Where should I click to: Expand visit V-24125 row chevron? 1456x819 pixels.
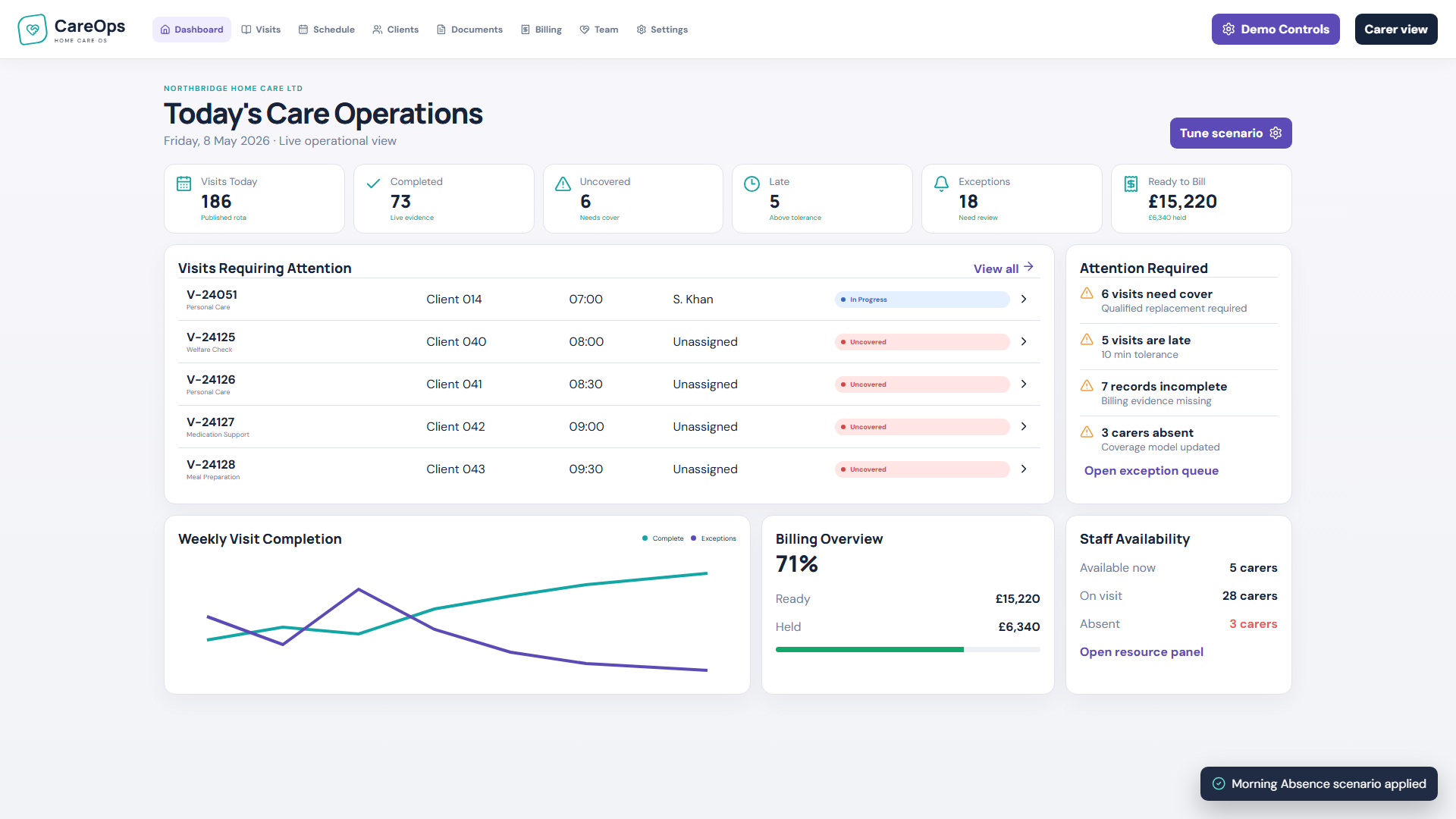(x=1024, y=341)
